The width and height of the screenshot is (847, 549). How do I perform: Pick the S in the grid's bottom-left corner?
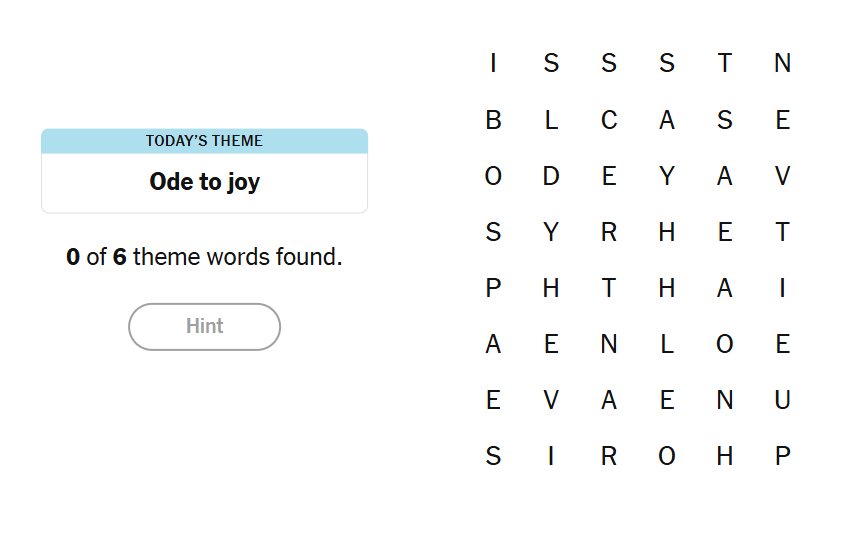coord(493,457)
